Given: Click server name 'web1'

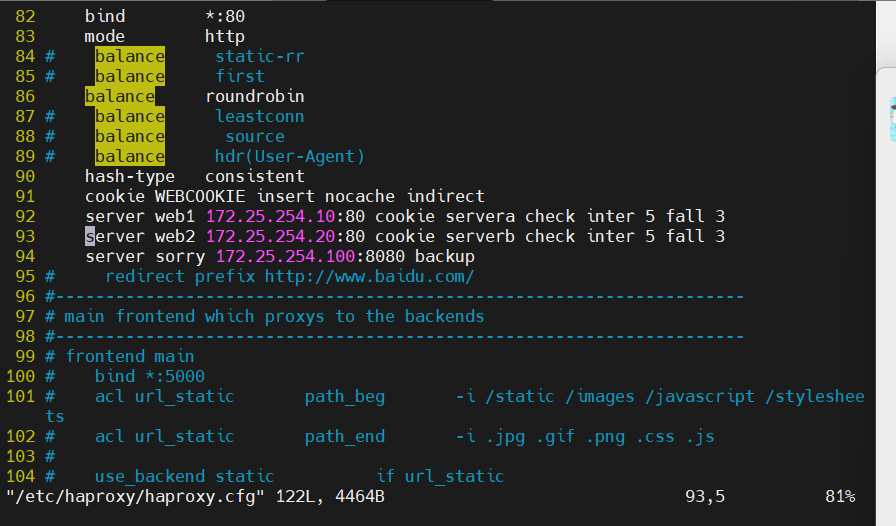Looking at the screenshot, I should coord(175,216).
